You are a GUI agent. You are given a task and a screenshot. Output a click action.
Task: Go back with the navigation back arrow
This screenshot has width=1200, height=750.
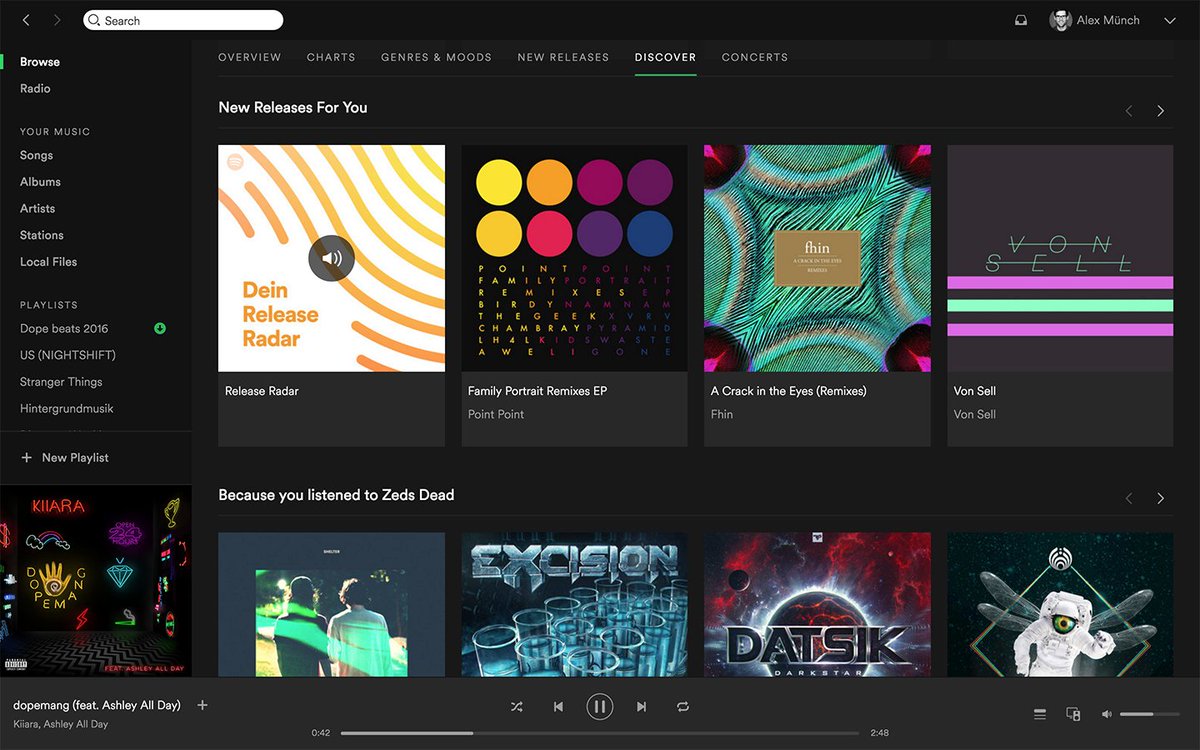[26, 20]
